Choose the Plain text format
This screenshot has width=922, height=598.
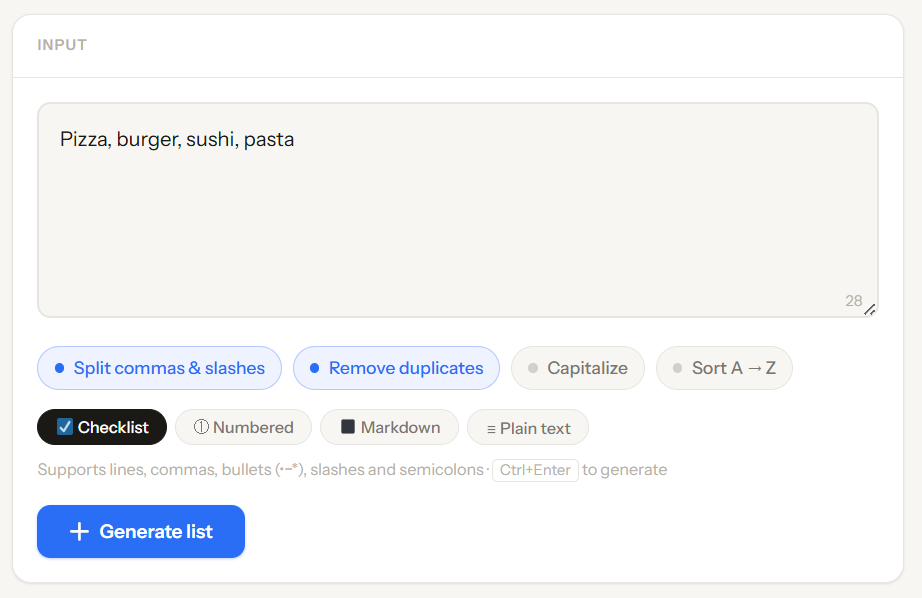[x=528, y=427]
